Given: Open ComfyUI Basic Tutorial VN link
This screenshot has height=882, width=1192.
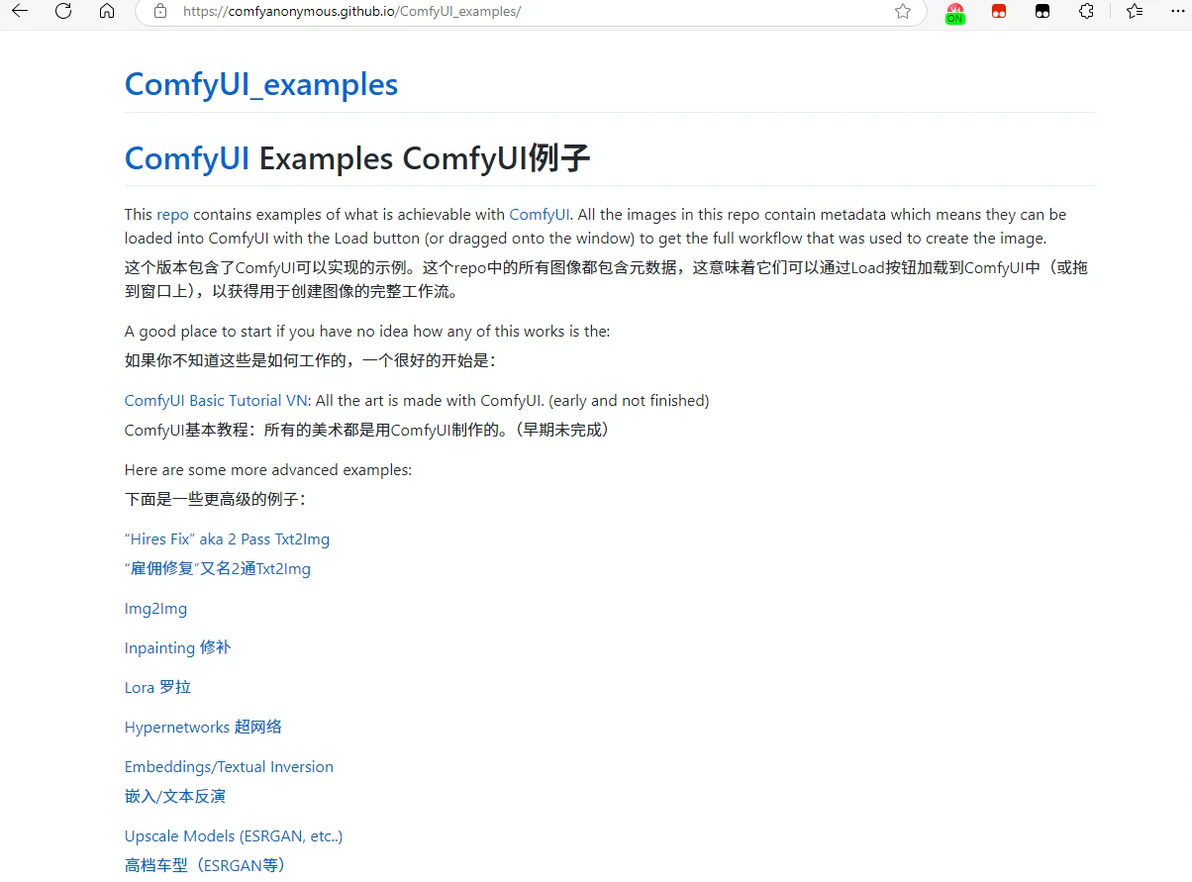Looking at the screenshot, I should [216, 401].
